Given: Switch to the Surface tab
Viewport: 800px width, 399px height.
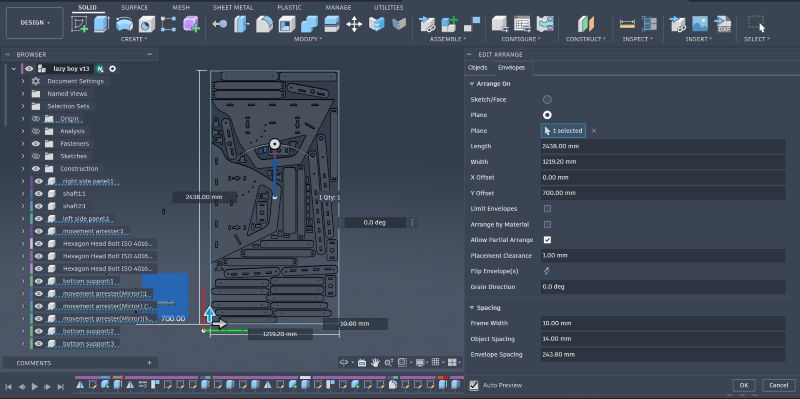Looking at the screenshot, I should (x=135, y=8).
